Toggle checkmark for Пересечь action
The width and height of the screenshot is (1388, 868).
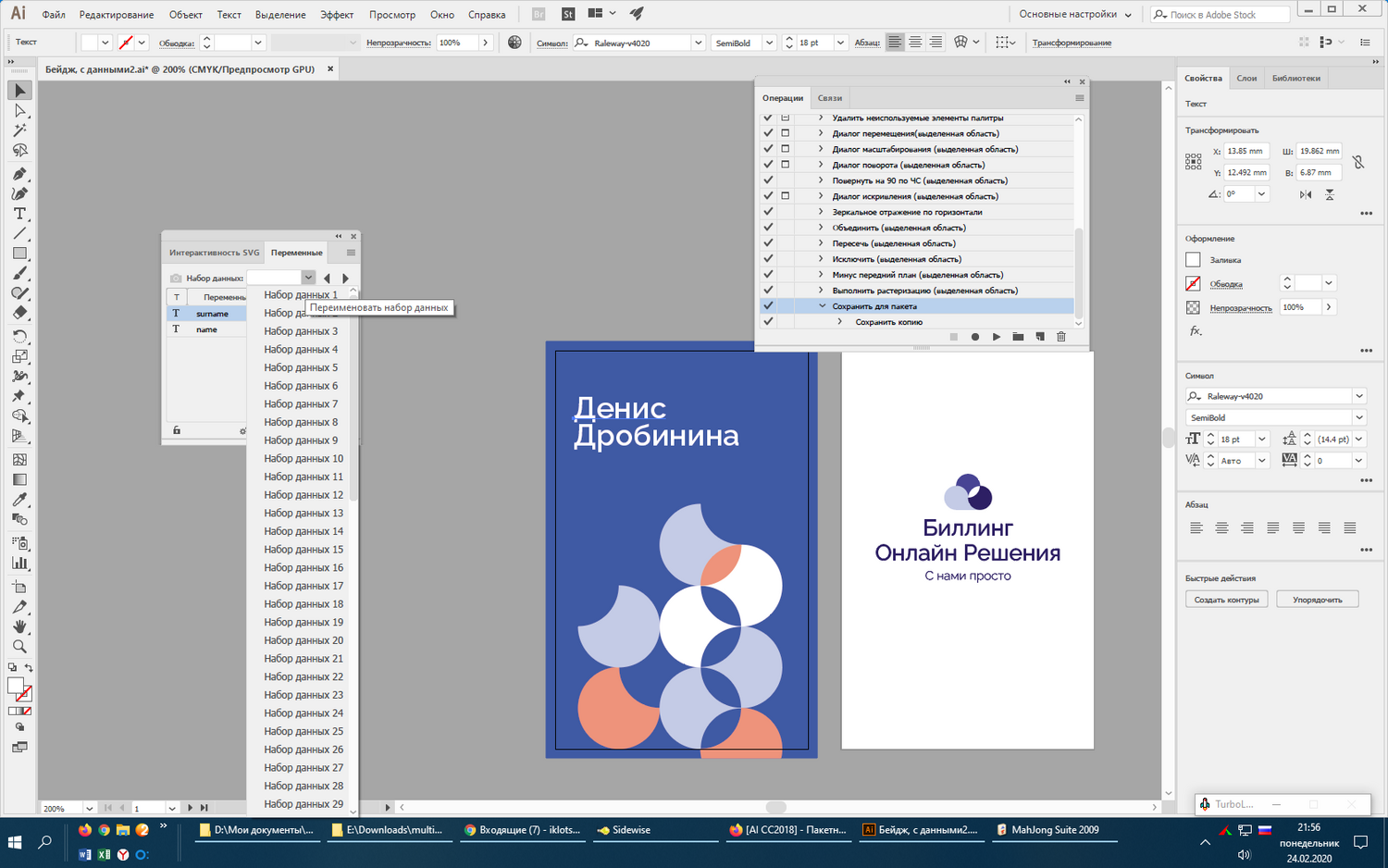[768, 243]
